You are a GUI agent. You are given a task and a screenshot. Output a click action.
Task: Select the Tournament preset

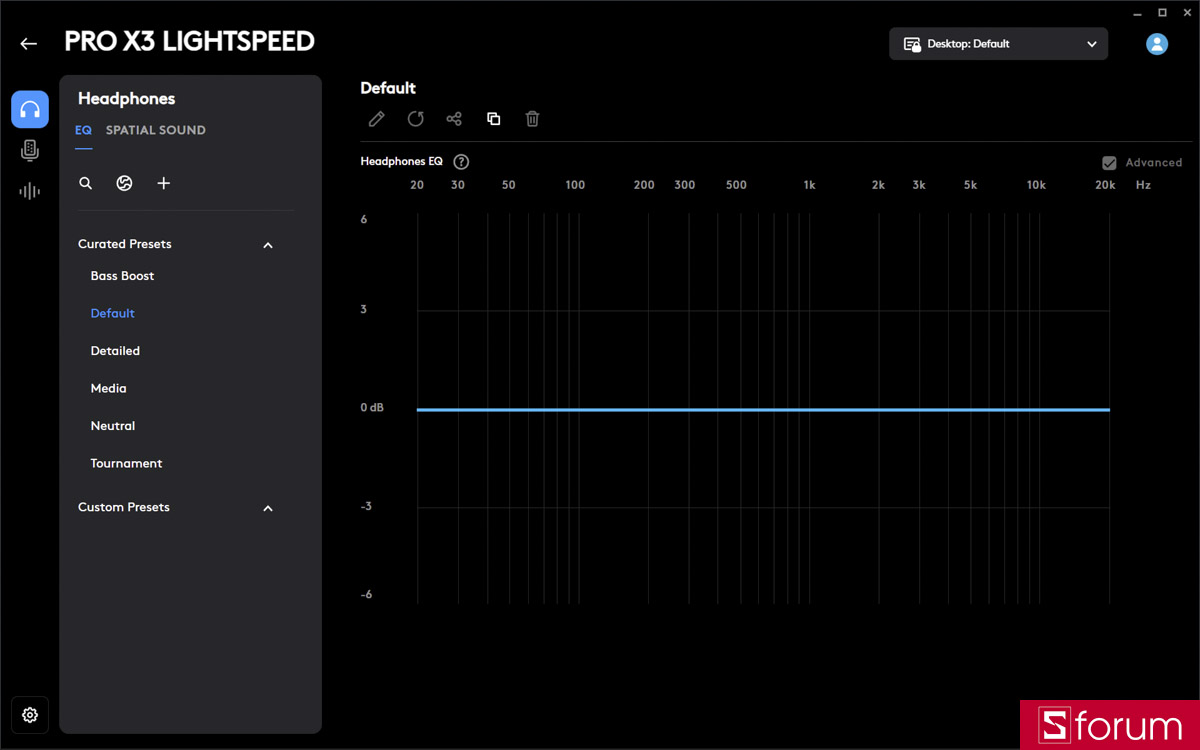click(x=126, y=464)
